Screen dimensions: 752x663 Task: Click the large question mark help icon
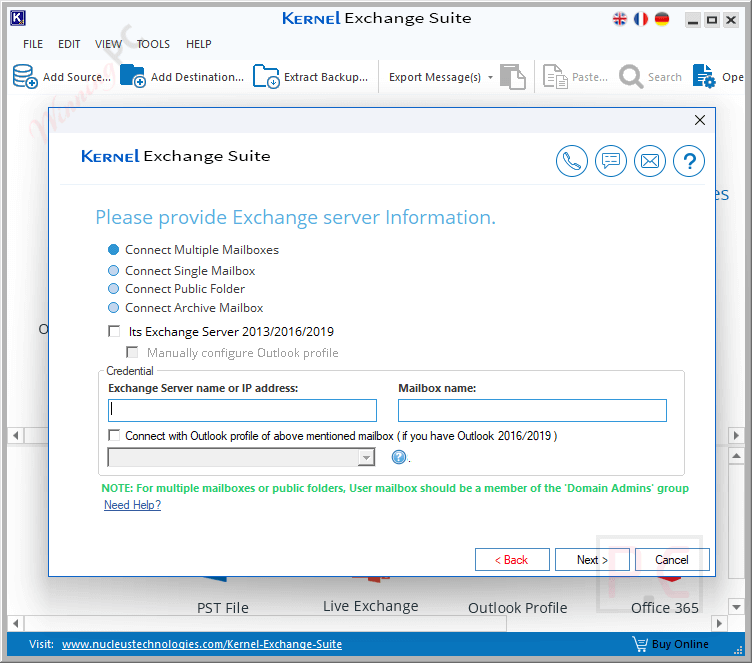tap(689, 161)
